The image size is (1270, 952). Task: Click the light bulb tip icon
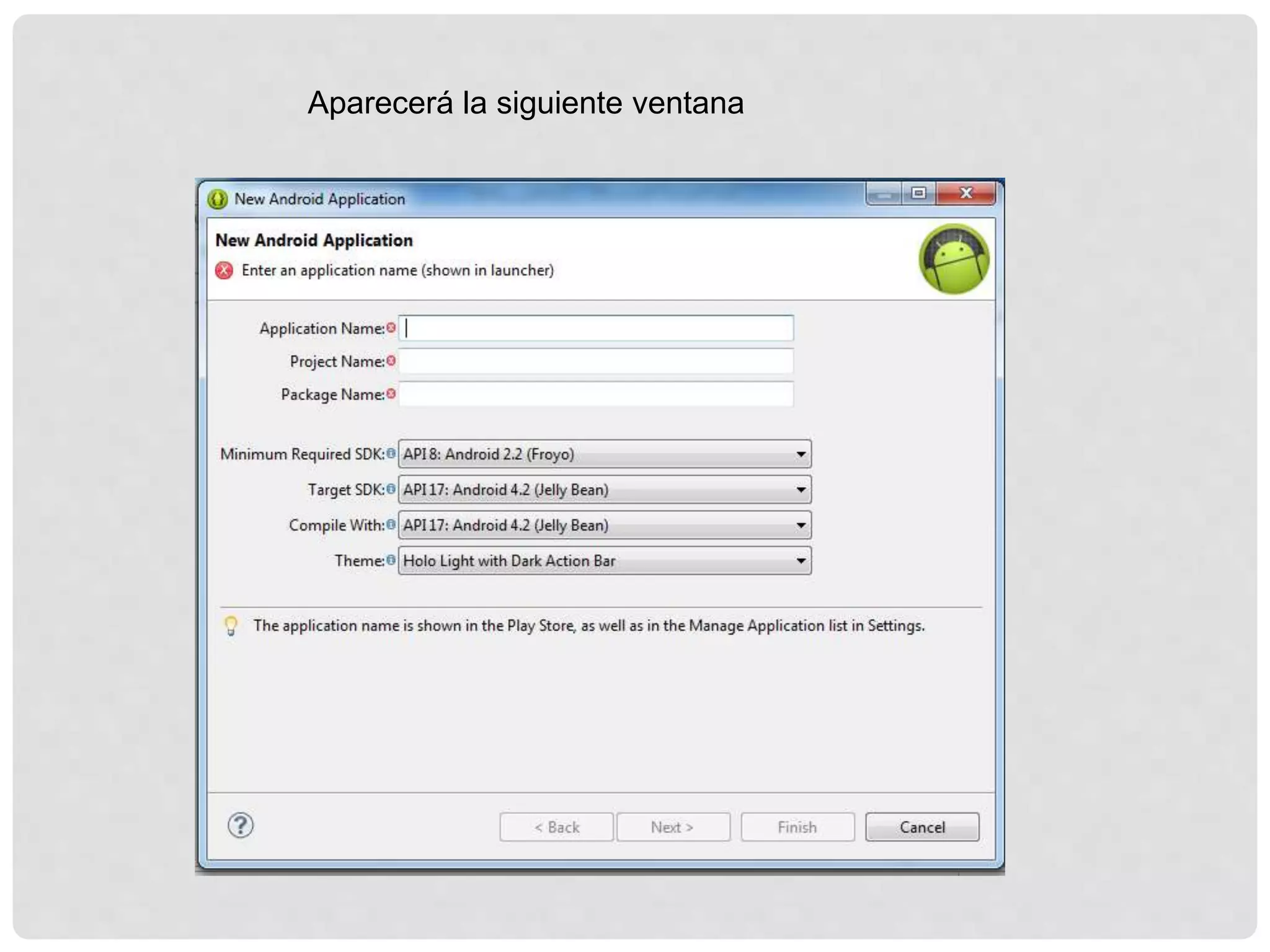coord(231,625)
